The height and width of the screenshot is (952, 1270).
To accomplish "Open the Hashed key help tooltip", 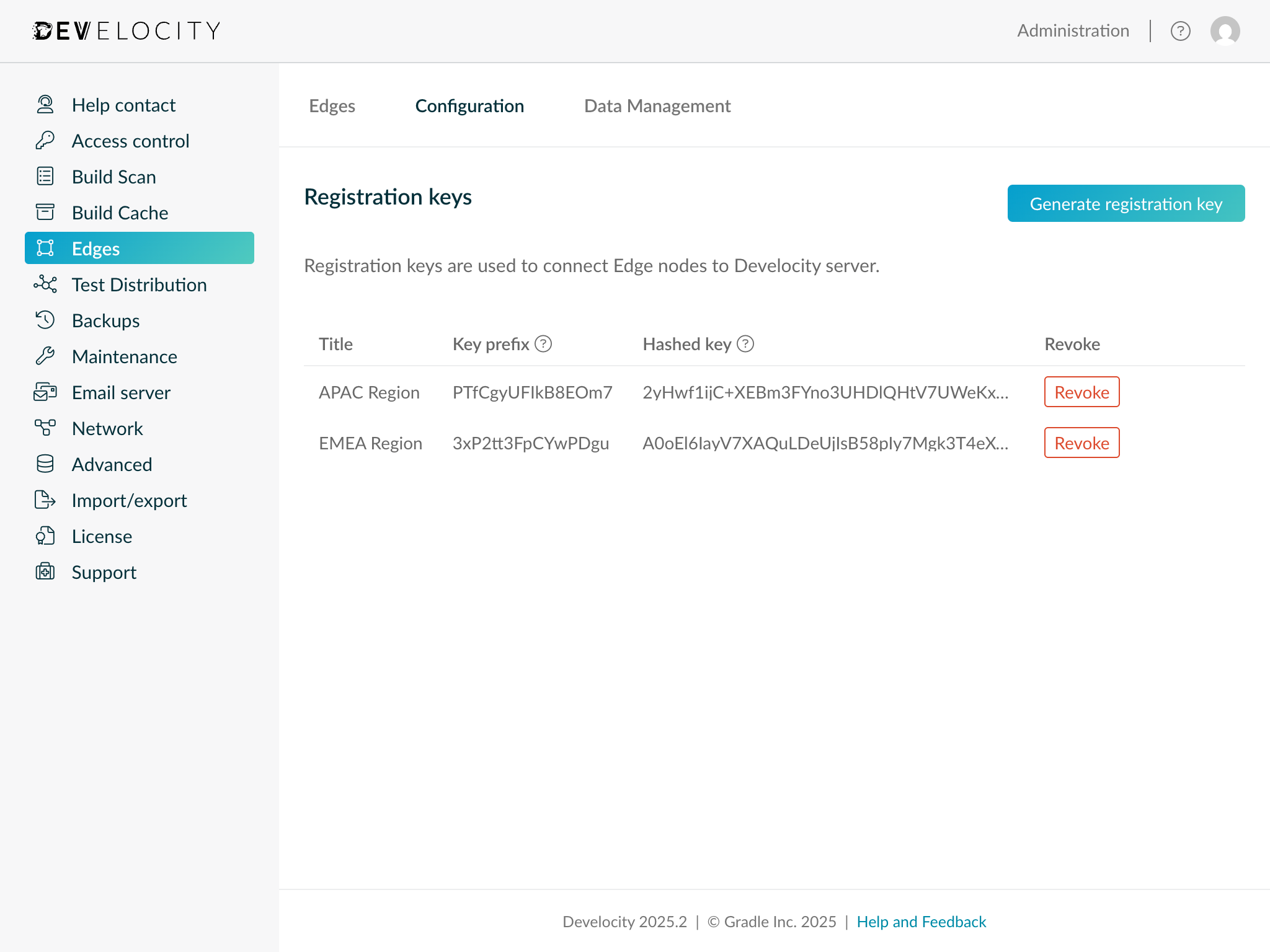I will 745,343.
